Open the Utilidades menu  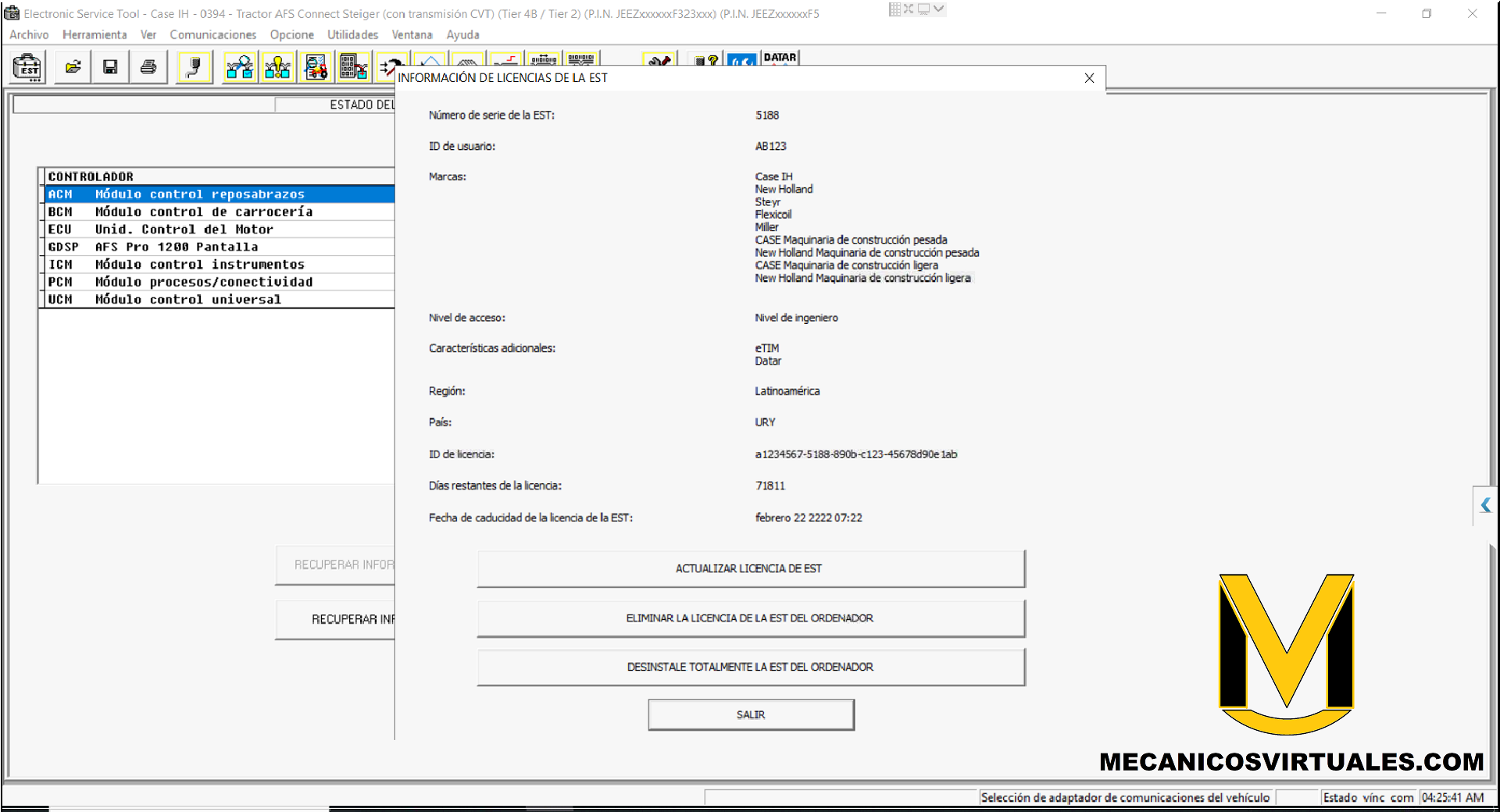coord(352,35)
